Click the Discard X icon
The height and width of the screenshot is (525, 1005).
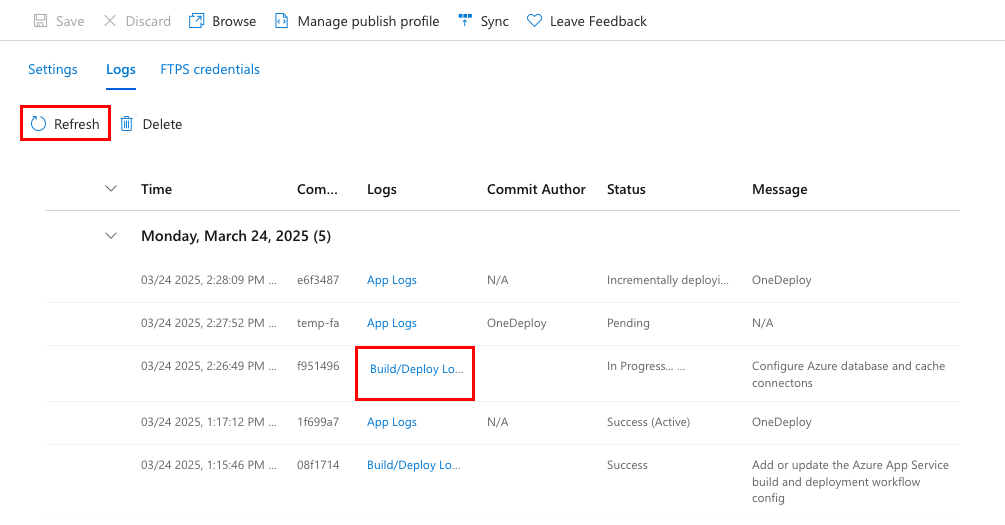(110, 21)
